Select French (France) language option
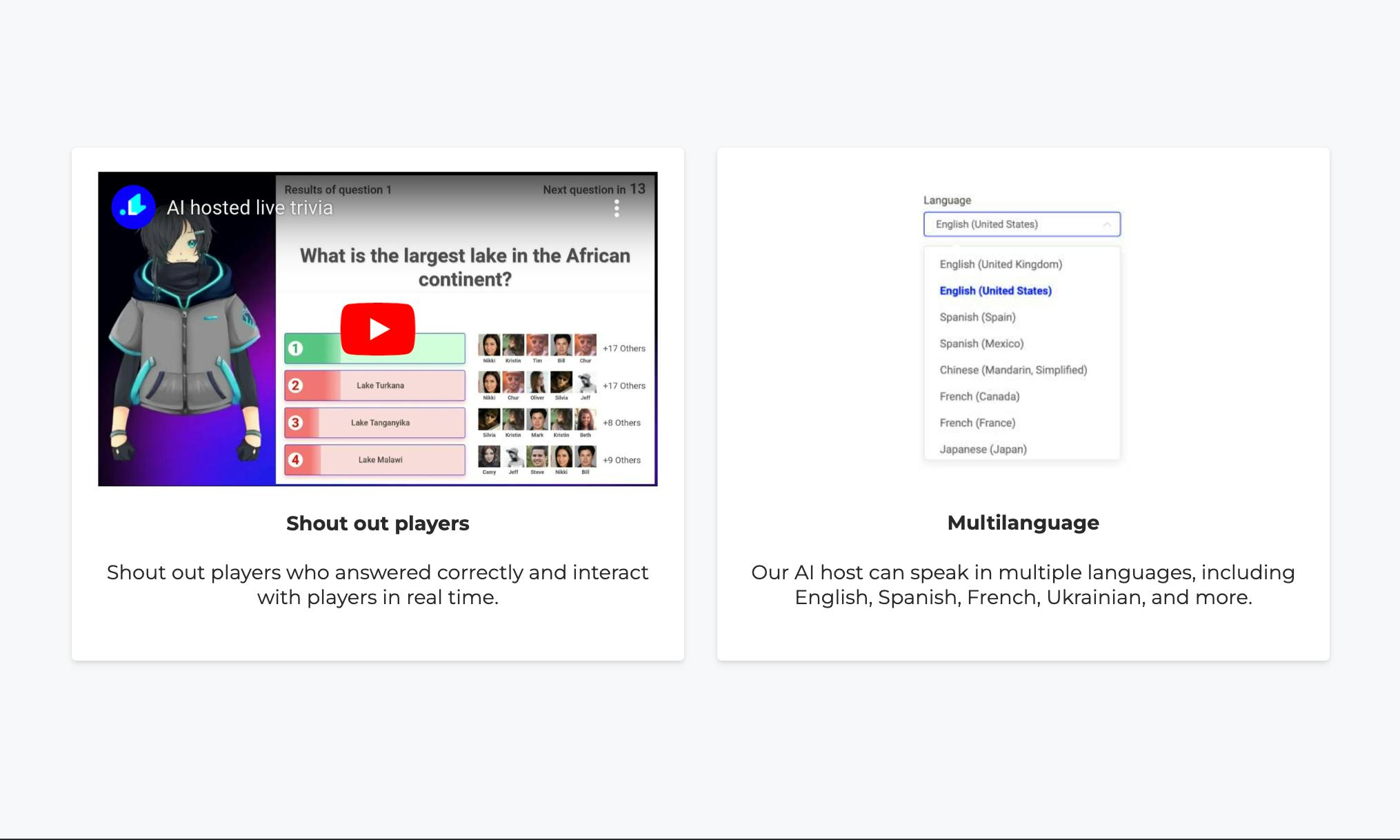Viewport: 1400px width, 840px height. point(977,423)
